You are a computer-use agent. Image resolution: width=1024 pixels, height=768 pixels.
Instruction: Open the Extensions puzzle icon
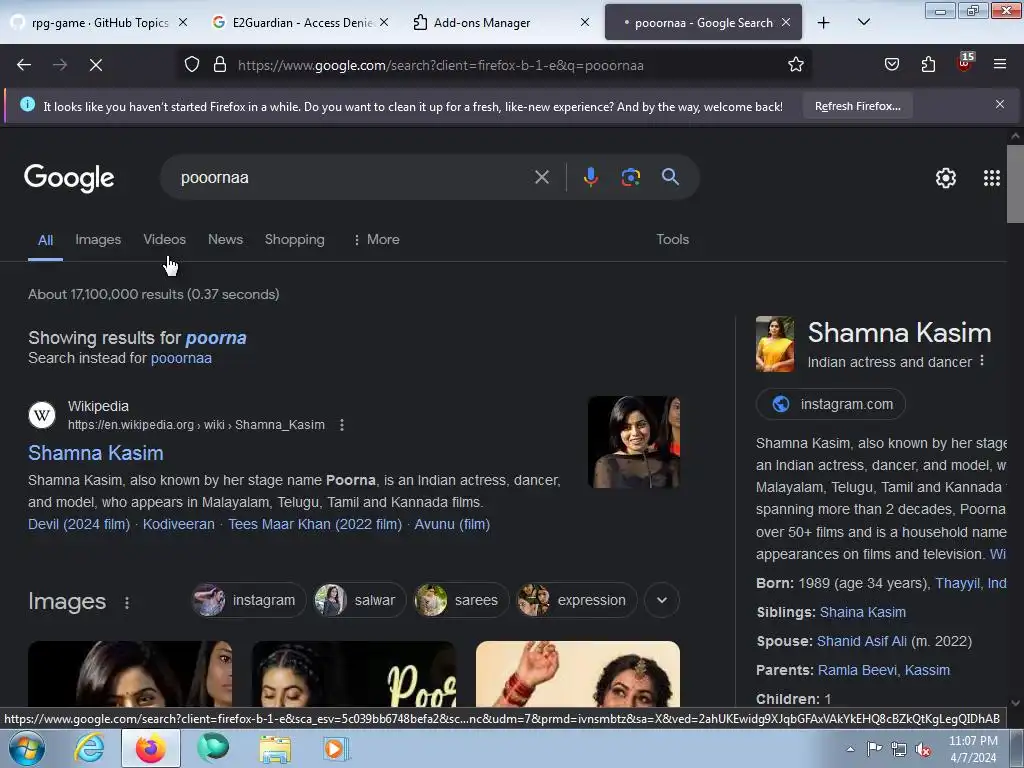[928, 65]
